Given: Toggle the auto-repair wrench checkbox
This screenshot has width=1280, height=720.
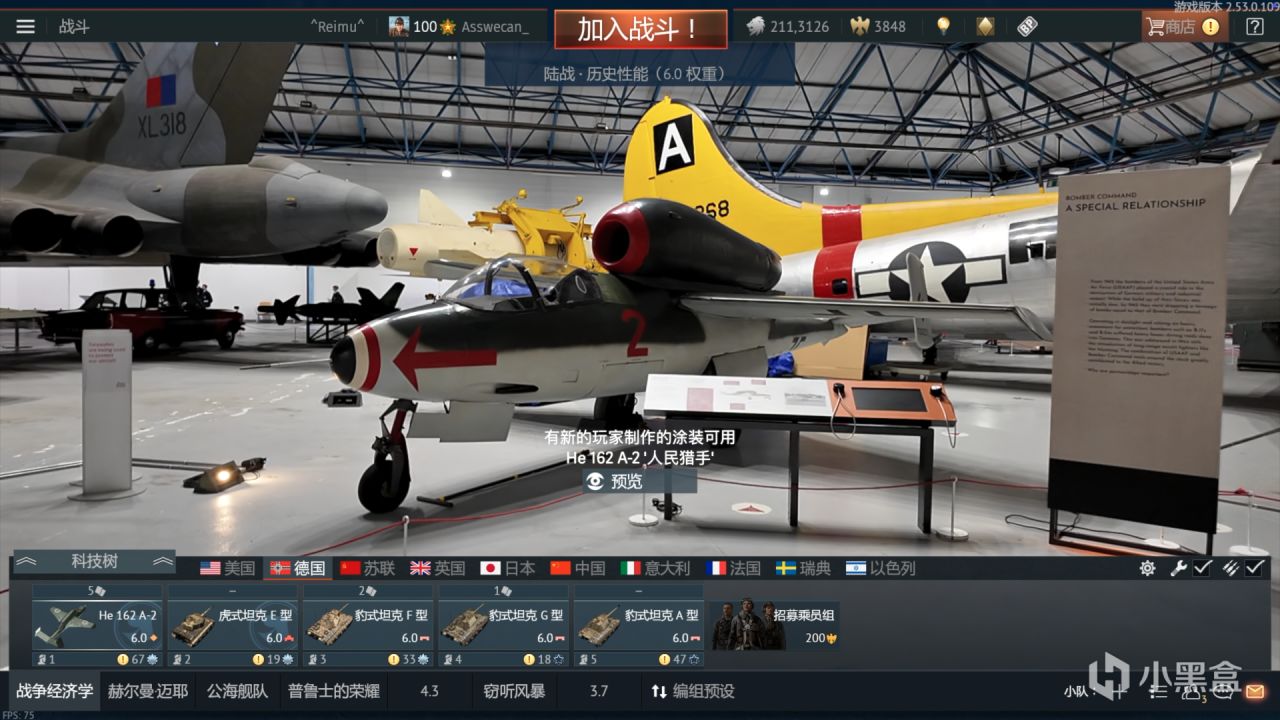Looking at the screenshot, I should click(x=1203, y=568).
